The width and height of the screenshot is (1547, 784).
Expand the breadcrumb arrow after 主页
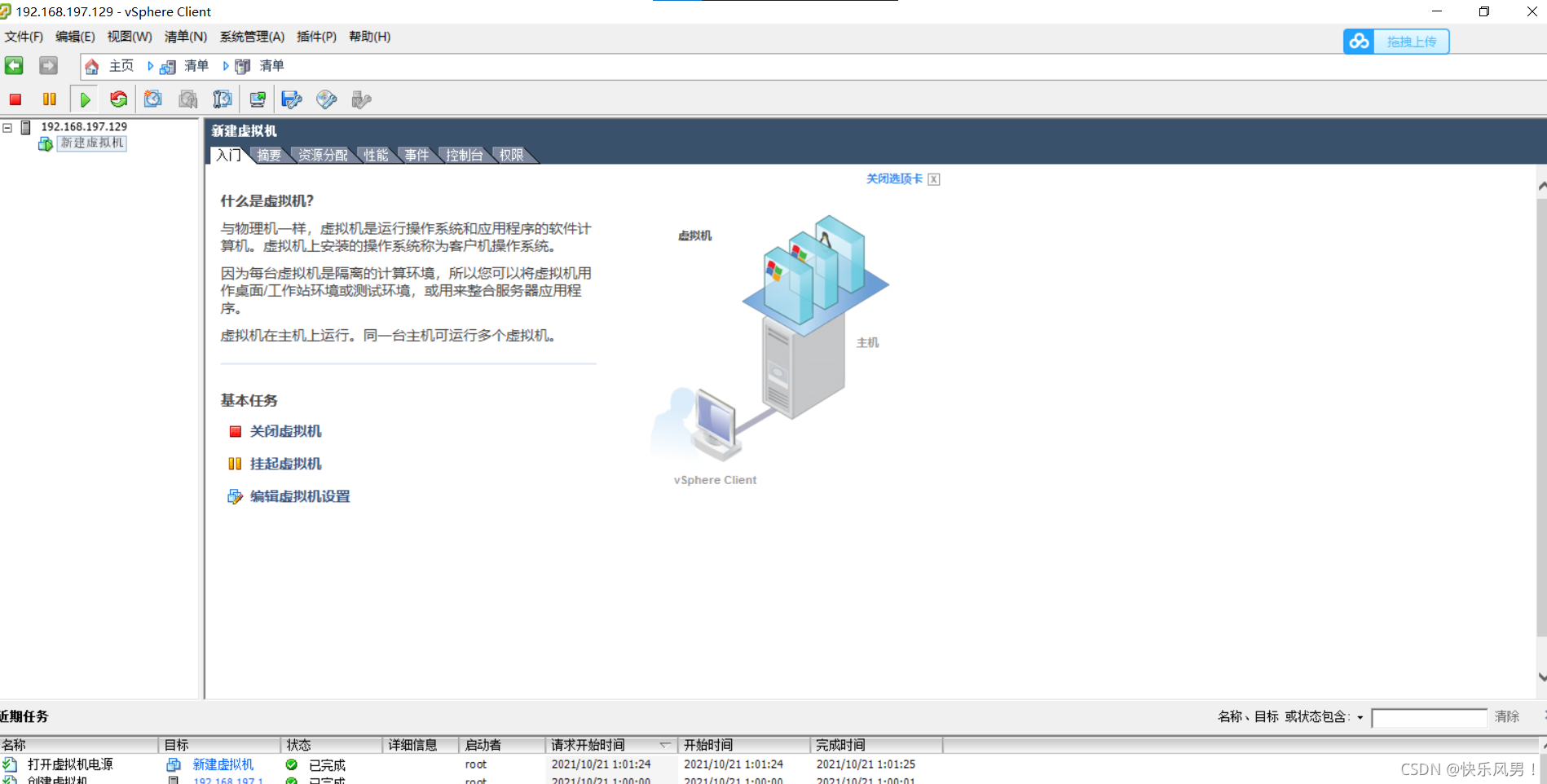point(150,66)
